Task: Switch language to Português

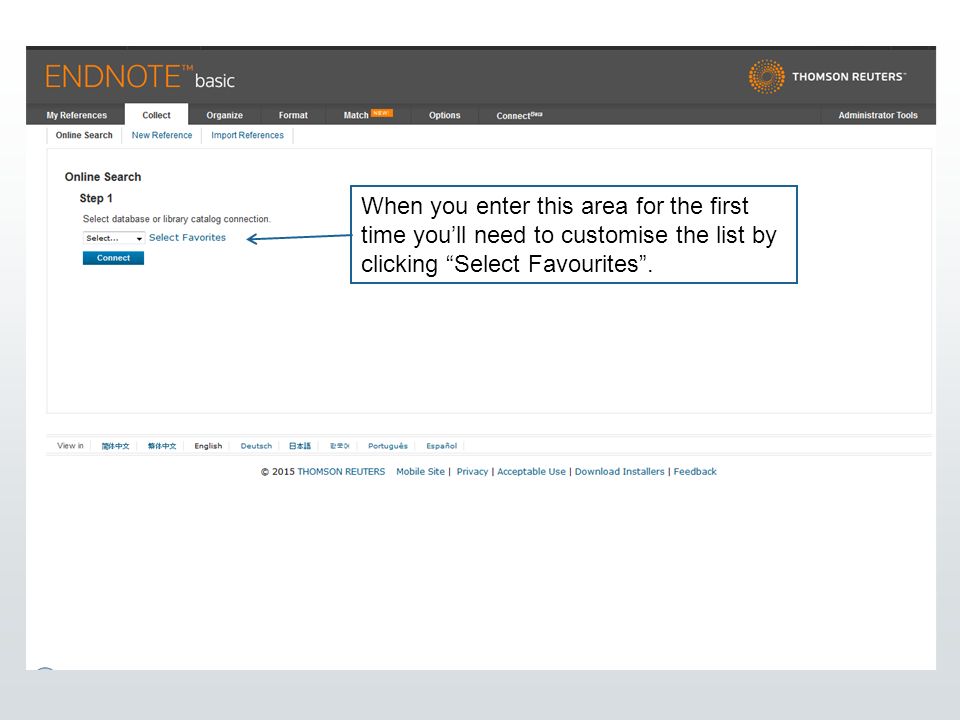Action: [388, 446]
